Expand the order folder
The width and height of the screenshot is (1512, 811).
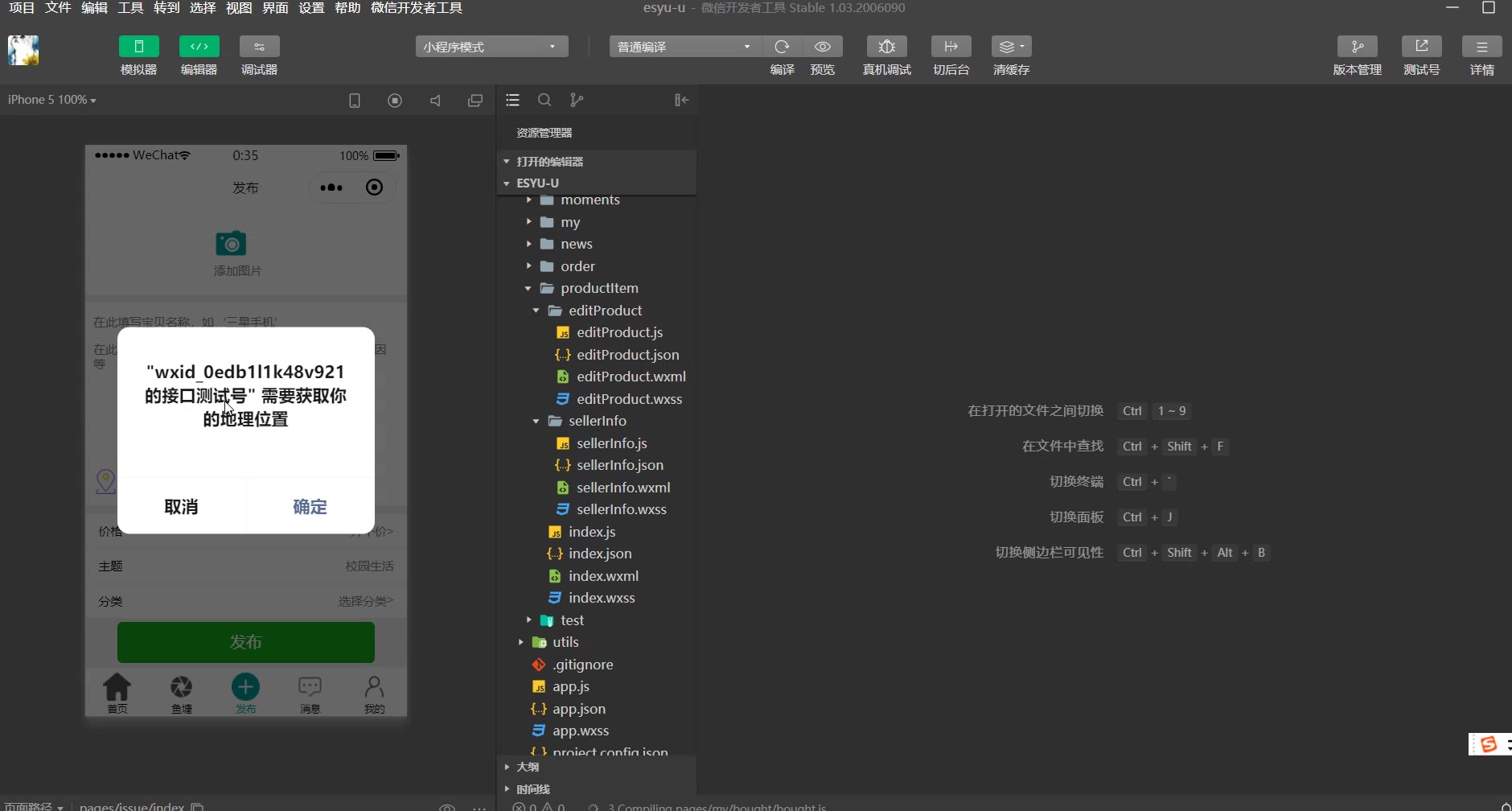tap(596, 266)
